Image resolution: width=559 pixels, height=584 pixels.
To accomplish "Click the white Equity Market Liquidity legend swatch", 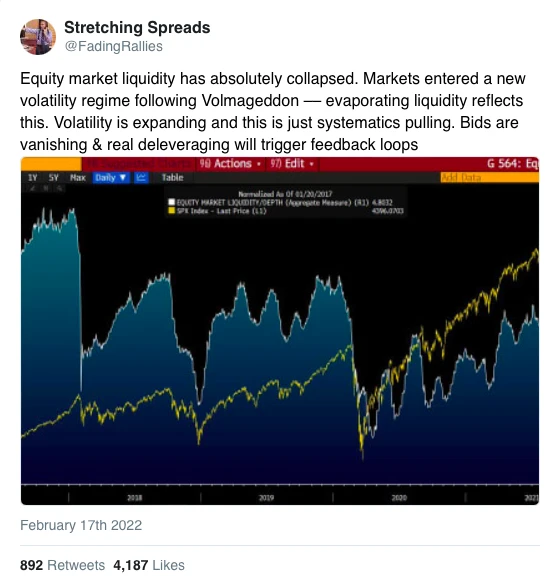I will click(172, 202).
